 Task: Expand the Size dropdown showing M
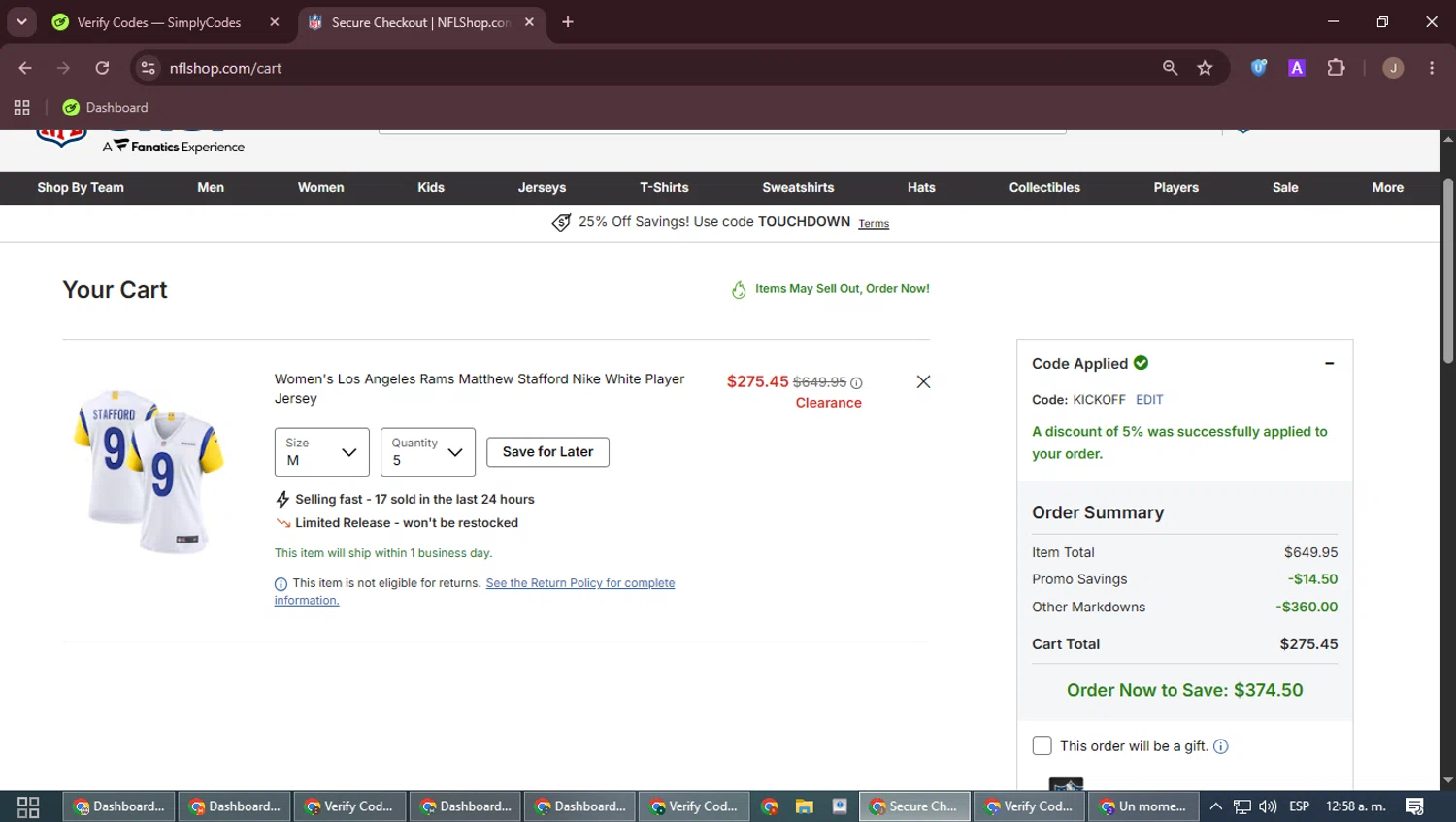(x=321, y=452)
